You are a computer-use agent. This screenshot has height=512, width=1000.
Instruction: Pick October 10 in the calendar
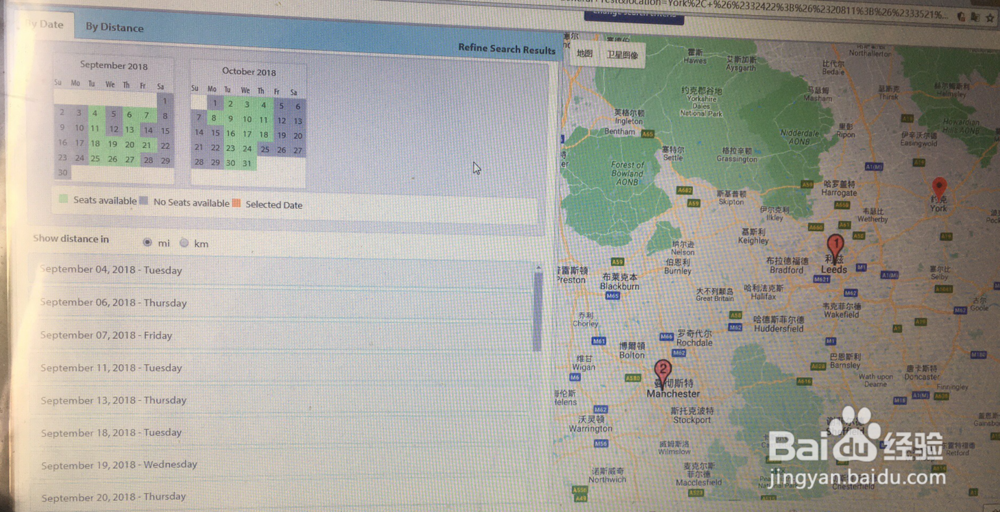[247, 119]
